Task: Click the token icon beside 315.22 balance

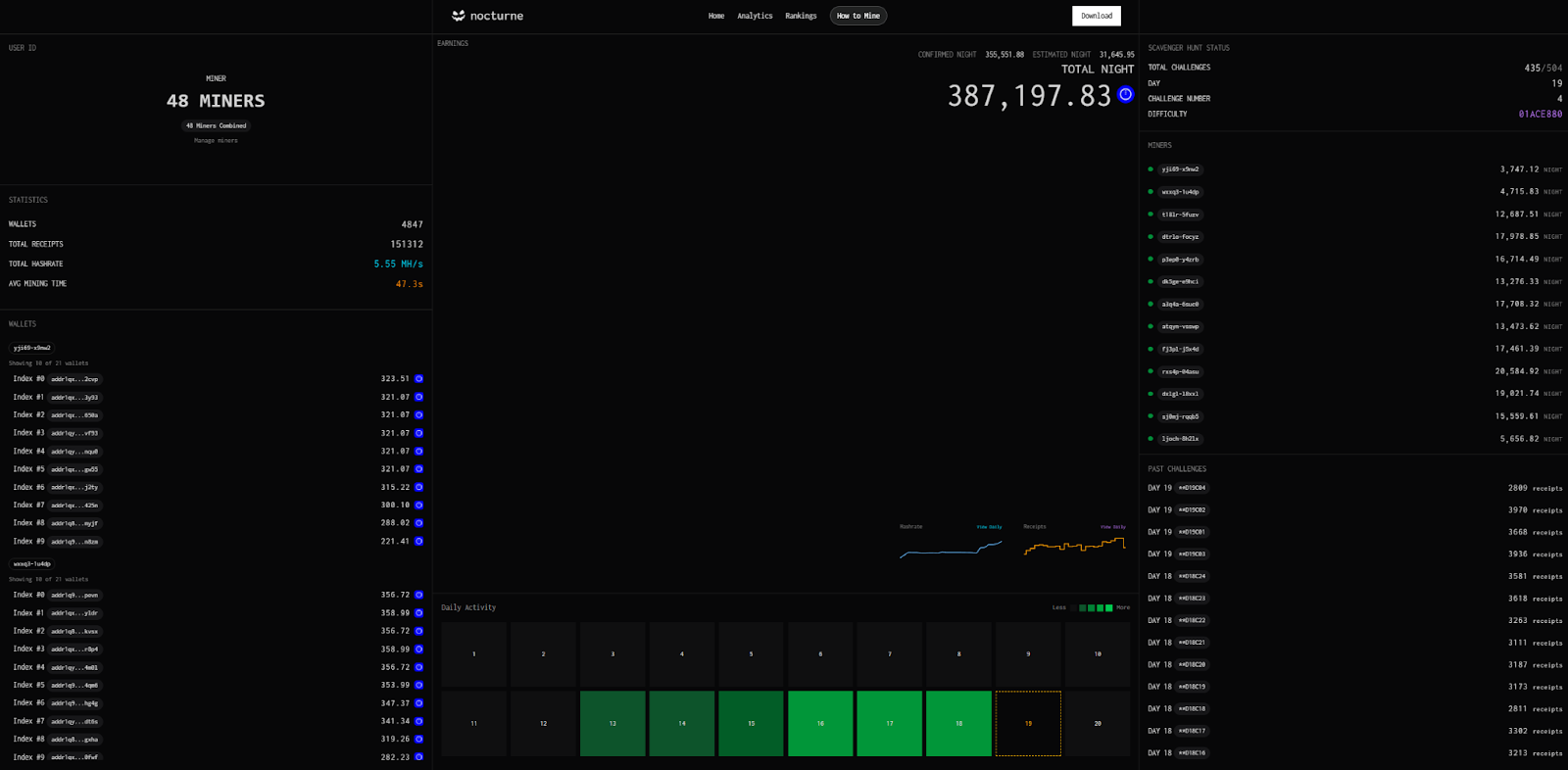Action: pos(418,487)
